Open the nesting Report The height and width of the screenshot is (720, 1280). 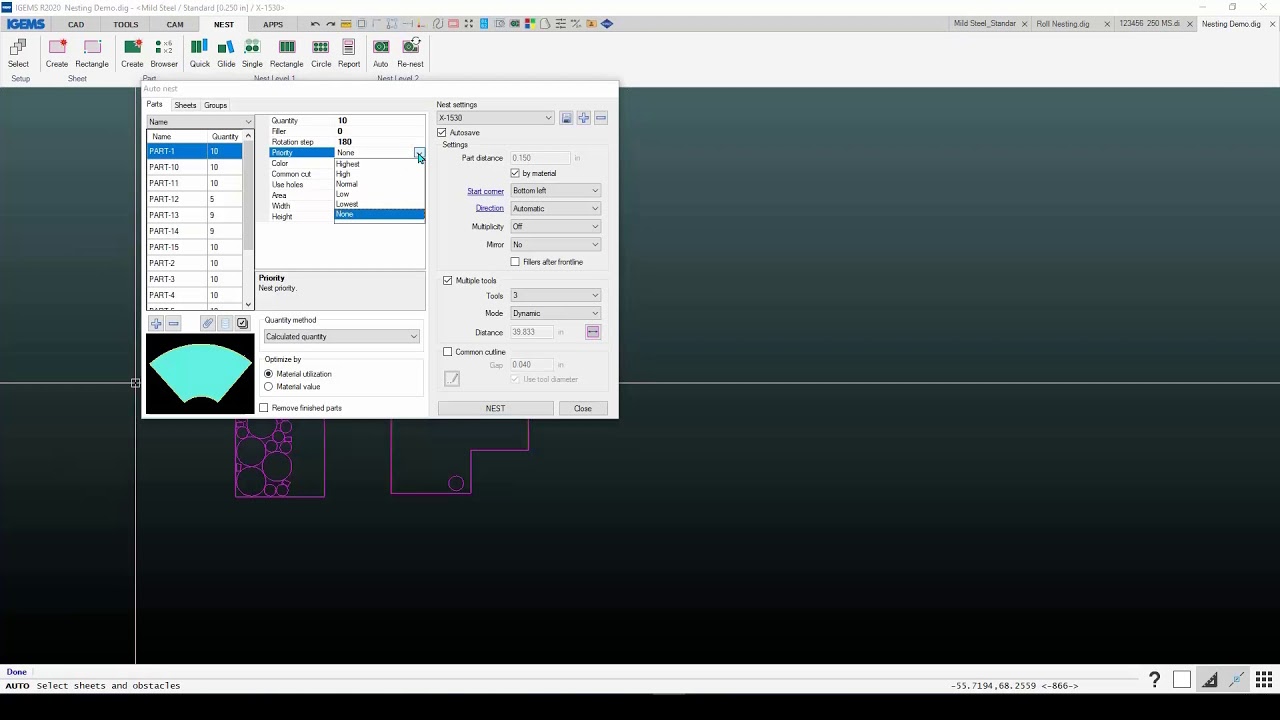point(349,53)
